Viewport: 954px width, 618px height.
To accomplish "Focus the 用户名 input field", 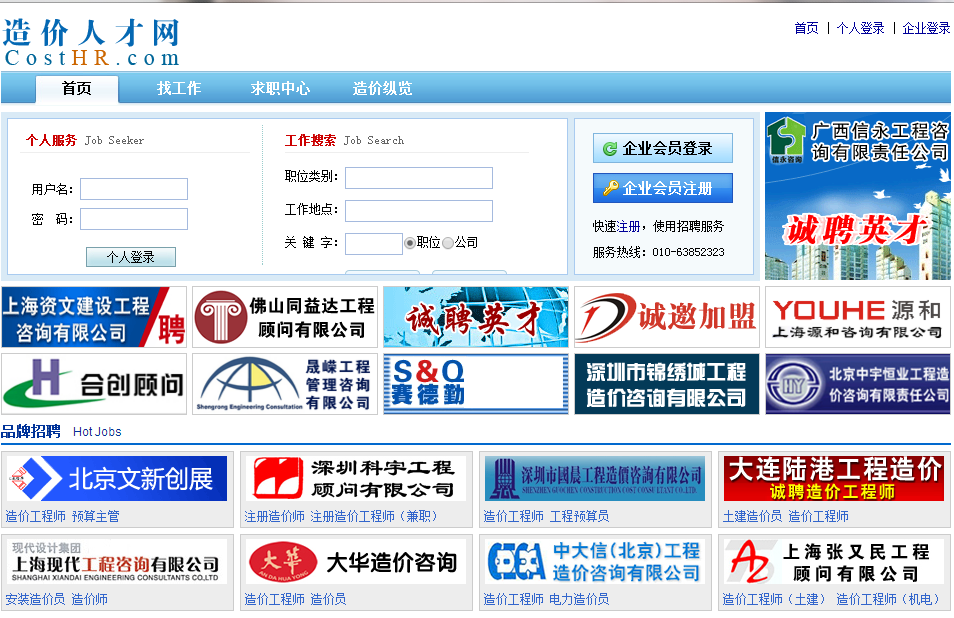I will [x=134, y=189].
